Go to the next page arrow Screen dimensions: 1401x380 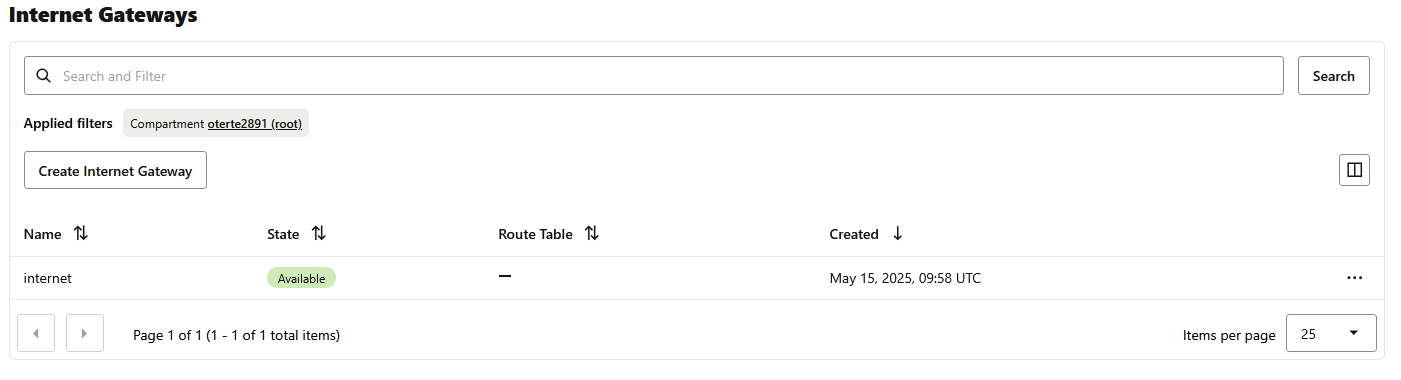point(85,333)
